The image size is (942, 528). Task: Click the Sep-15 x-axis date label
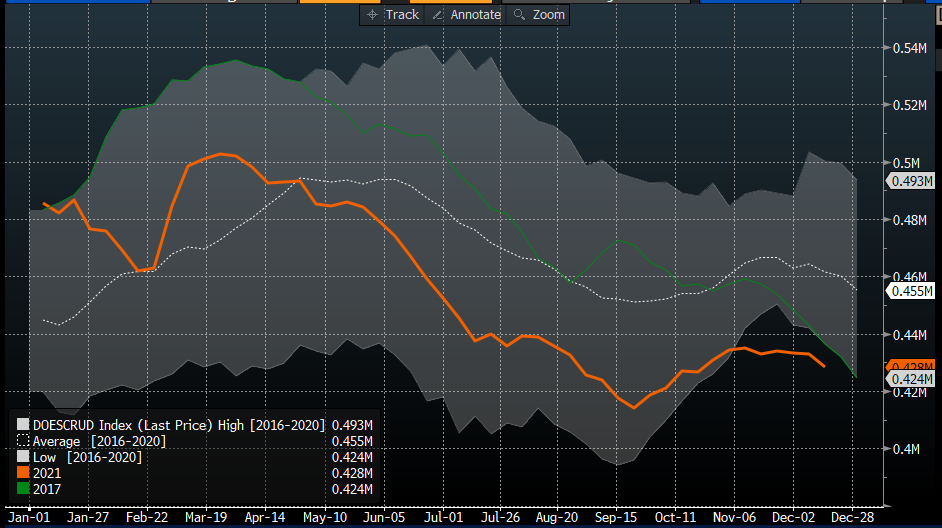tap(618, 518)
